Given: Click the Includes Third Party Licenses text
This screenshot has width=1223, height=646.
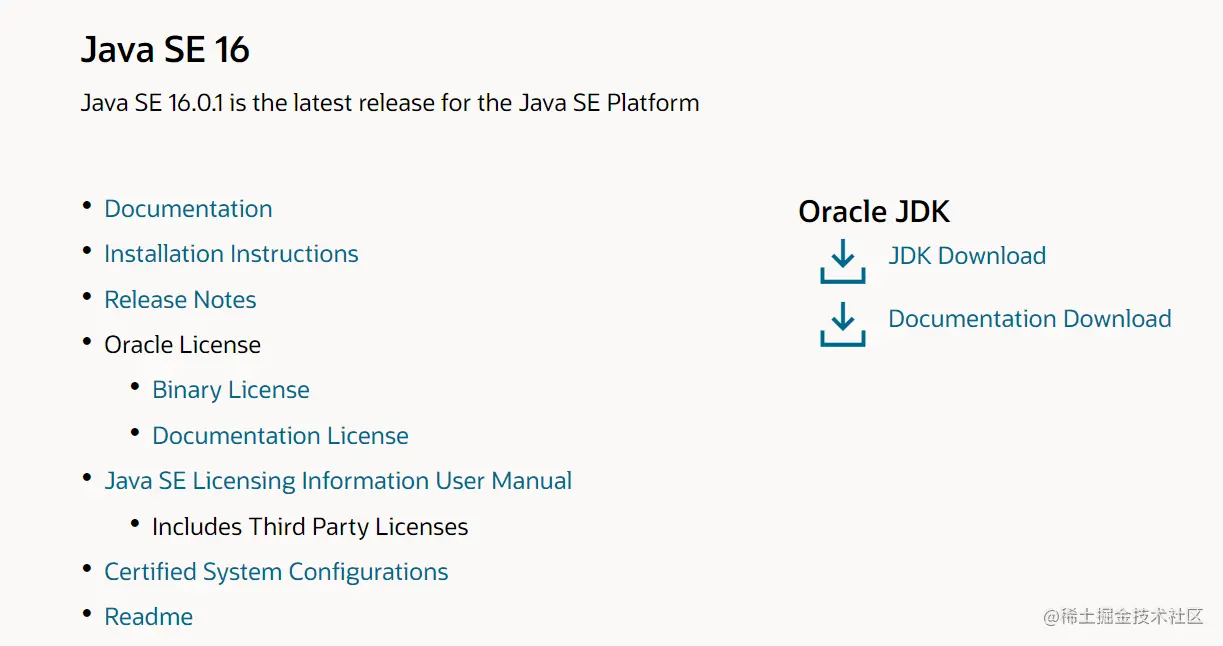Looking at the screenshot, I should click(310, 527).
